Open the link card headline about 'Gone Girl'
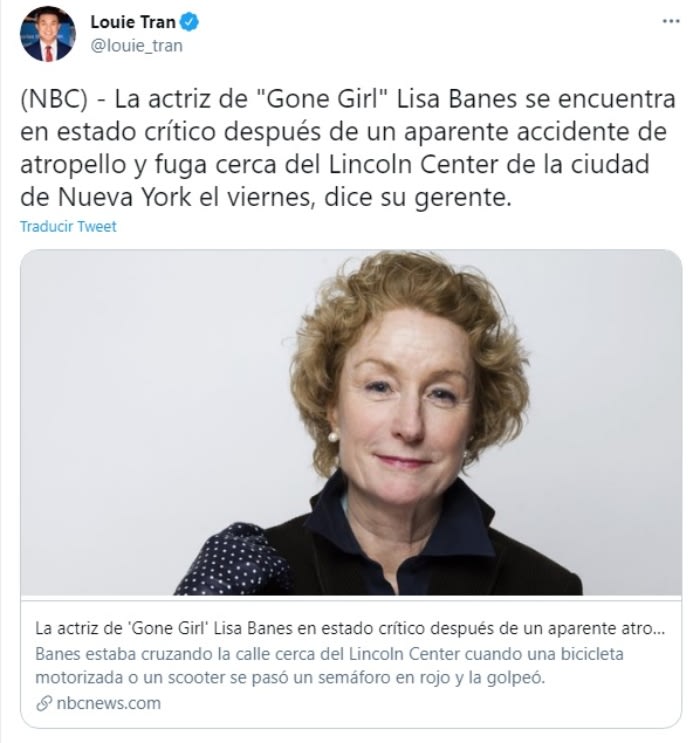700x743 pixels. point(350,628)
